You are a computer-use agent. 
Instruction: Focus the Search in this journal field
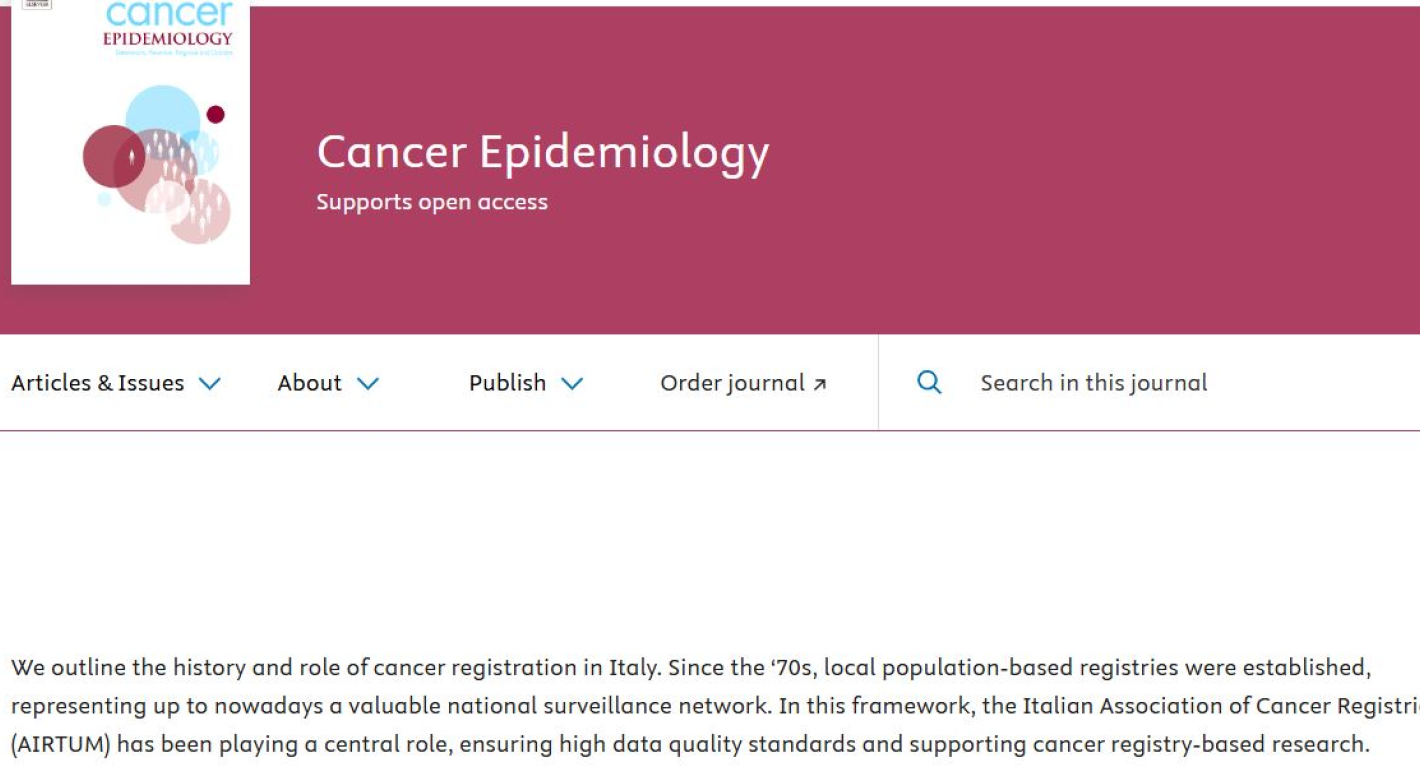pos(1094,383)
